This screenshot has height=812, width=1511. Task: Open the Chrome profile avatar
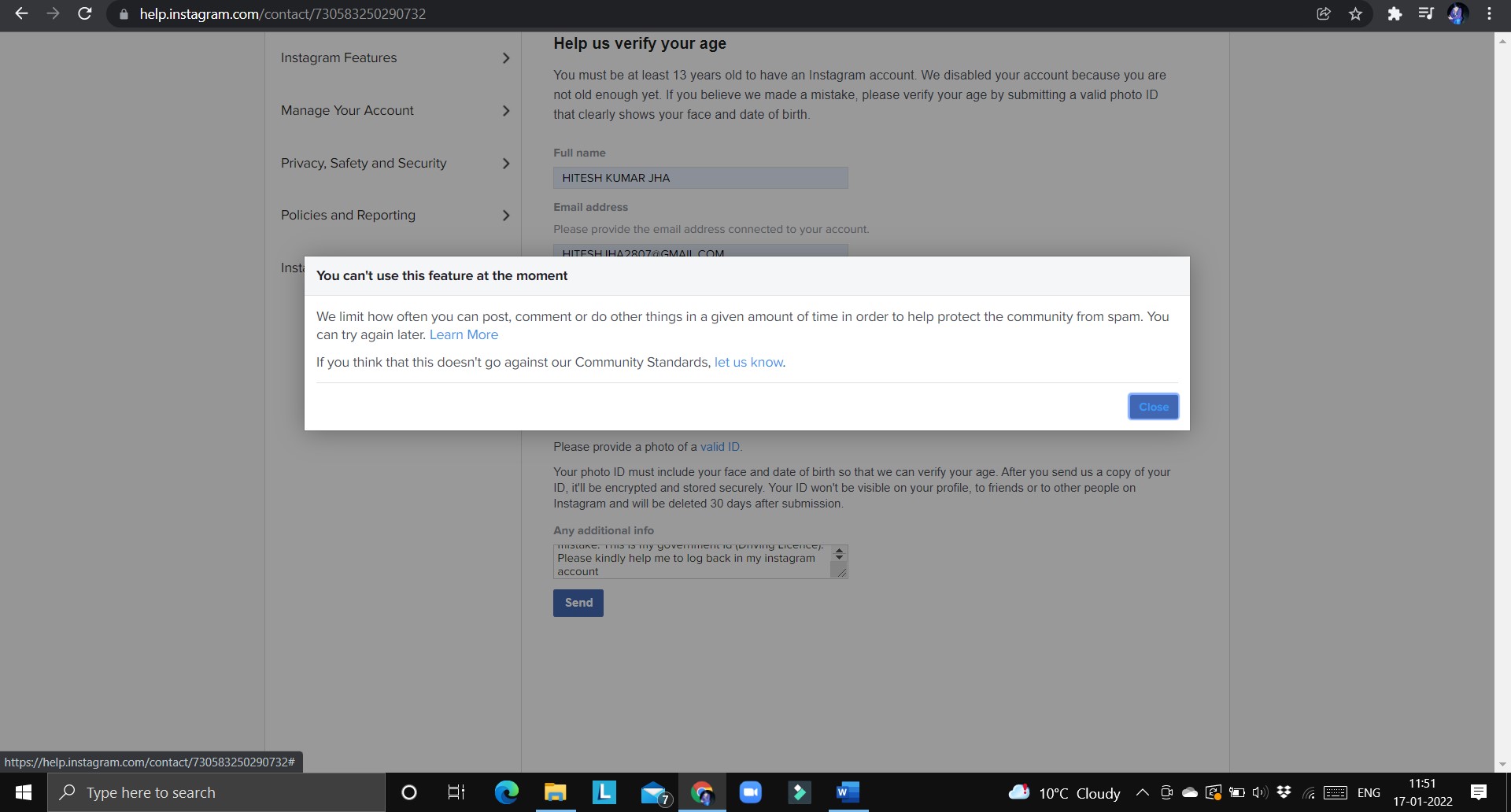[1458, 13]
